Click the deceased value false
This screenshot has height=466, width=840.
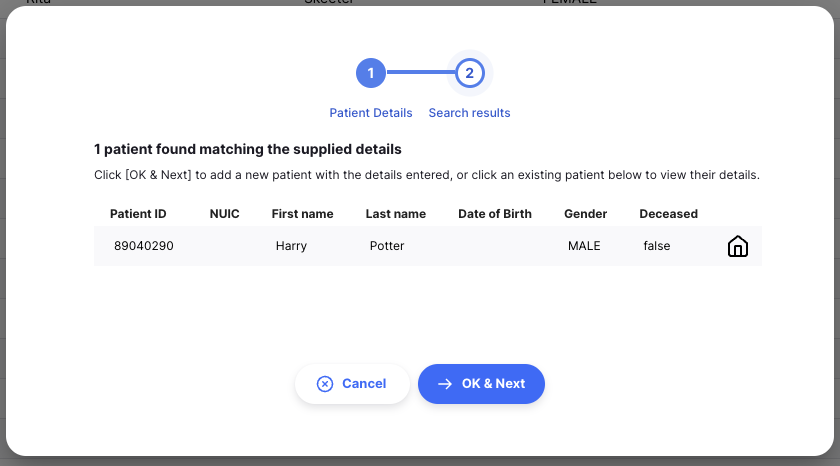pyautogui.click(x=657, y=246)
